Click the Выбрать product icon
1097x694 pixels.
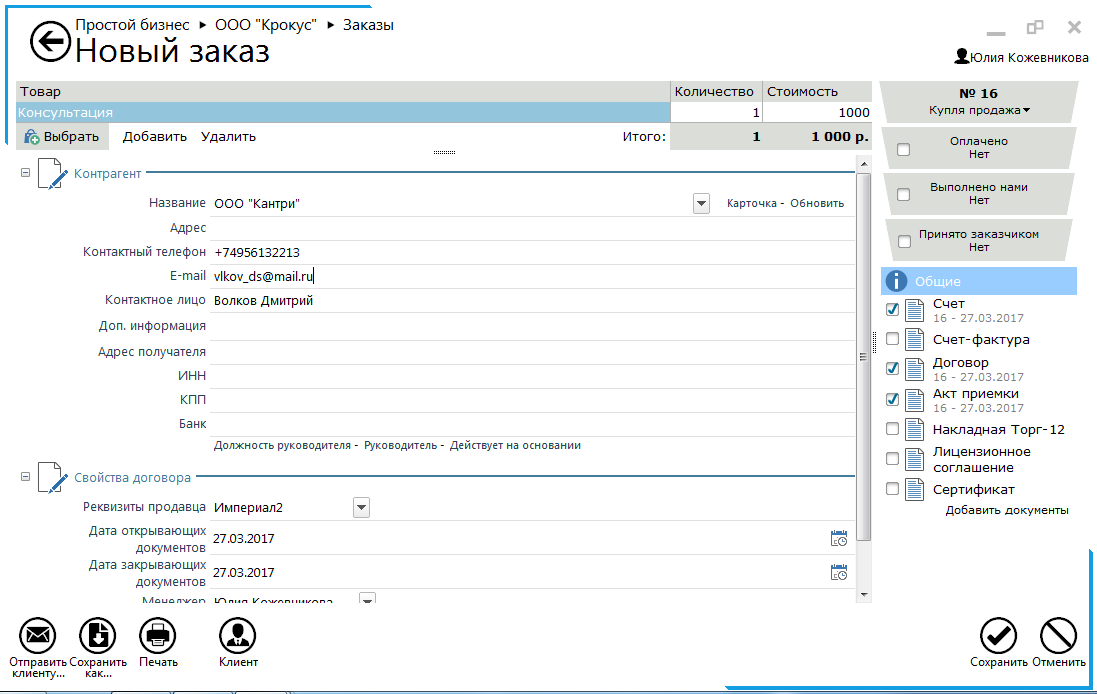point(31,137)
